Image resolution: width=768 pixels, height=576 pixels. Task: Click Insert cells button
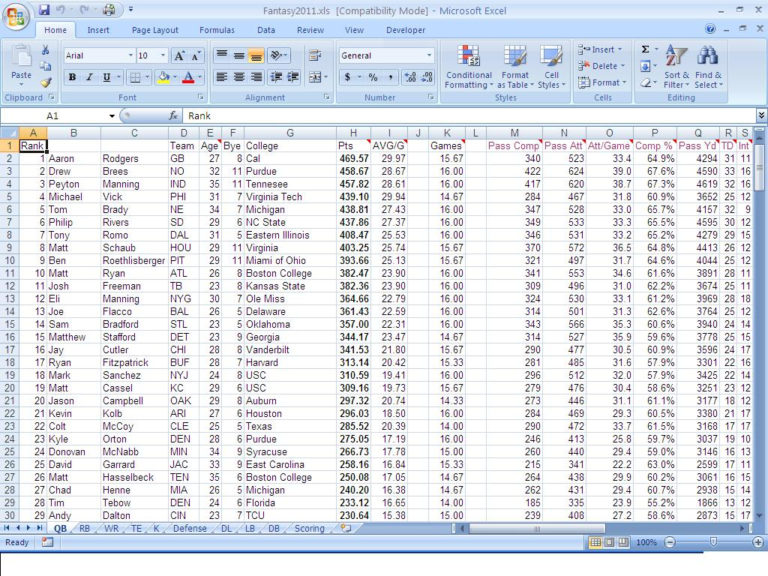pyautogui.click(x=600, y=49)
